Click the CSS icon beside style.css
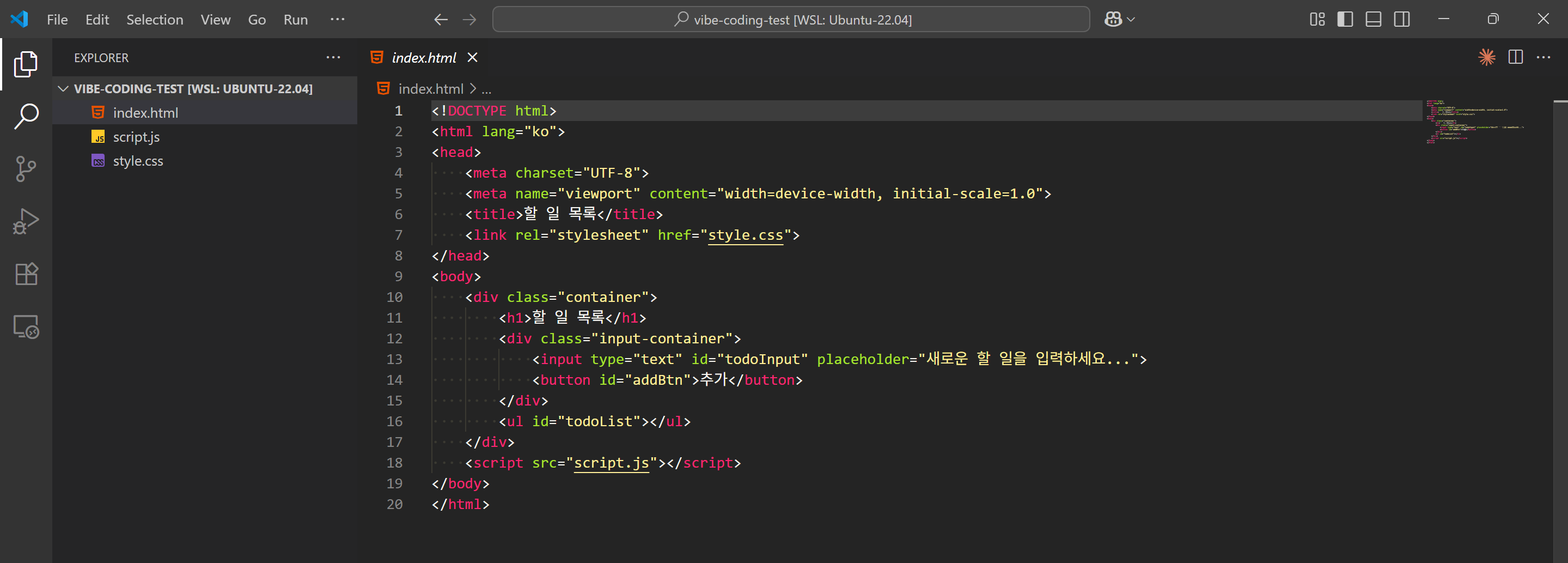Viewport: 1568px width, 563px height. coord(98,161)
